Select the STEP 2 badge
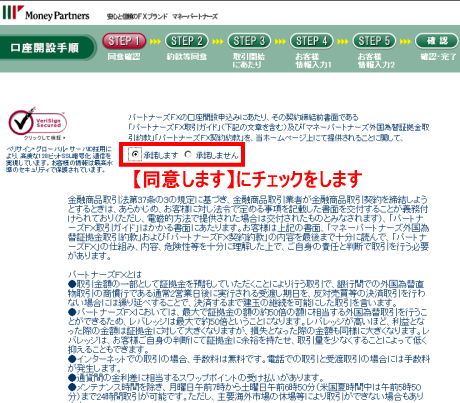The width and height of the screenshot is (460, 403). (x=187, y=41)
